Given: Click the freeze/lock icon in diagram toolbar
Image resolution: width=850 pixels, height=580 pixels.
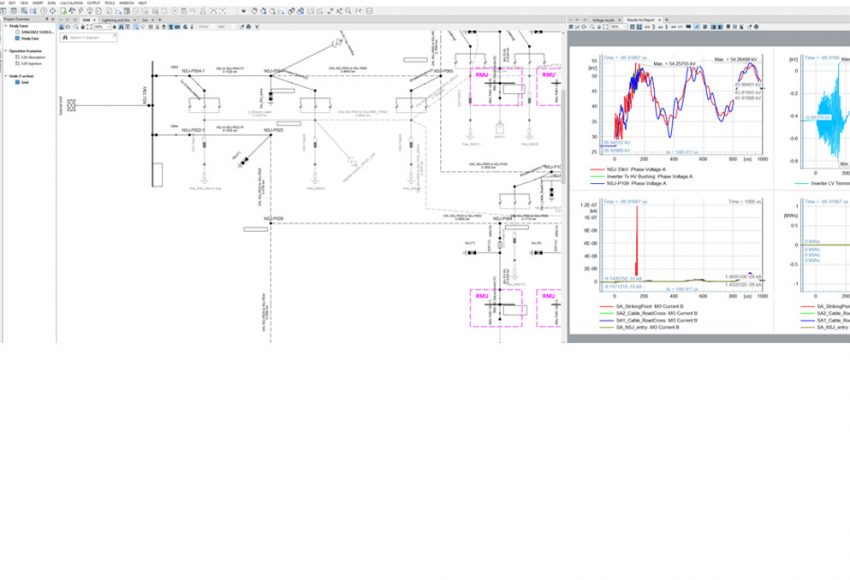Looking at the screenshot, I should pos(59,27).
